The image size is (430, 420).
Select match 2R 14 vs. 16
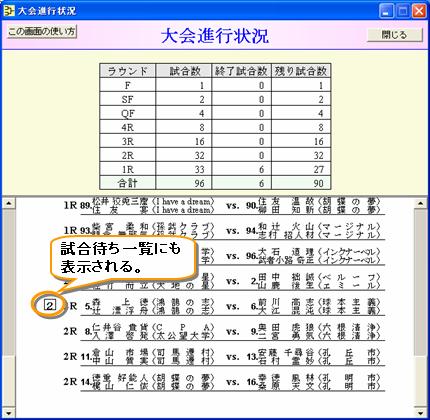[223, 382]
